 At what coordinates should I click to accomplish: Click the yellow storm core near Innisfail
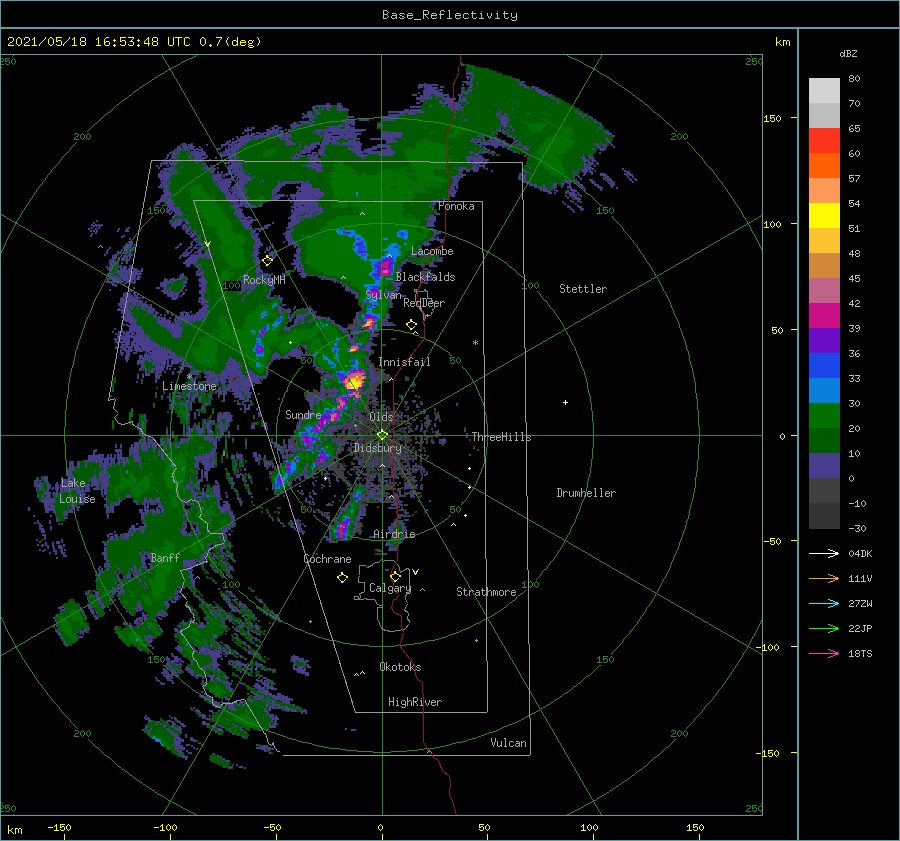click(356, 380)
